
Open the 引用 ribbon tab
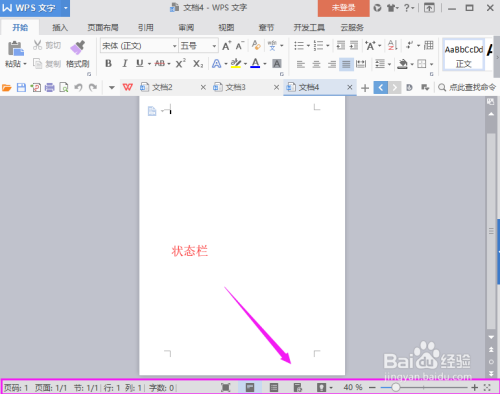(146, 27)
